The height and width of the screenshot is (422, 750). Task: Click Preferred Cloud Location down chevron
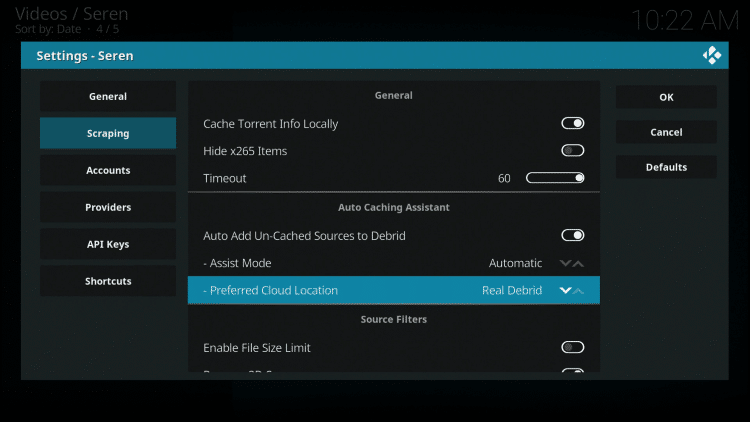pos(566,291)
